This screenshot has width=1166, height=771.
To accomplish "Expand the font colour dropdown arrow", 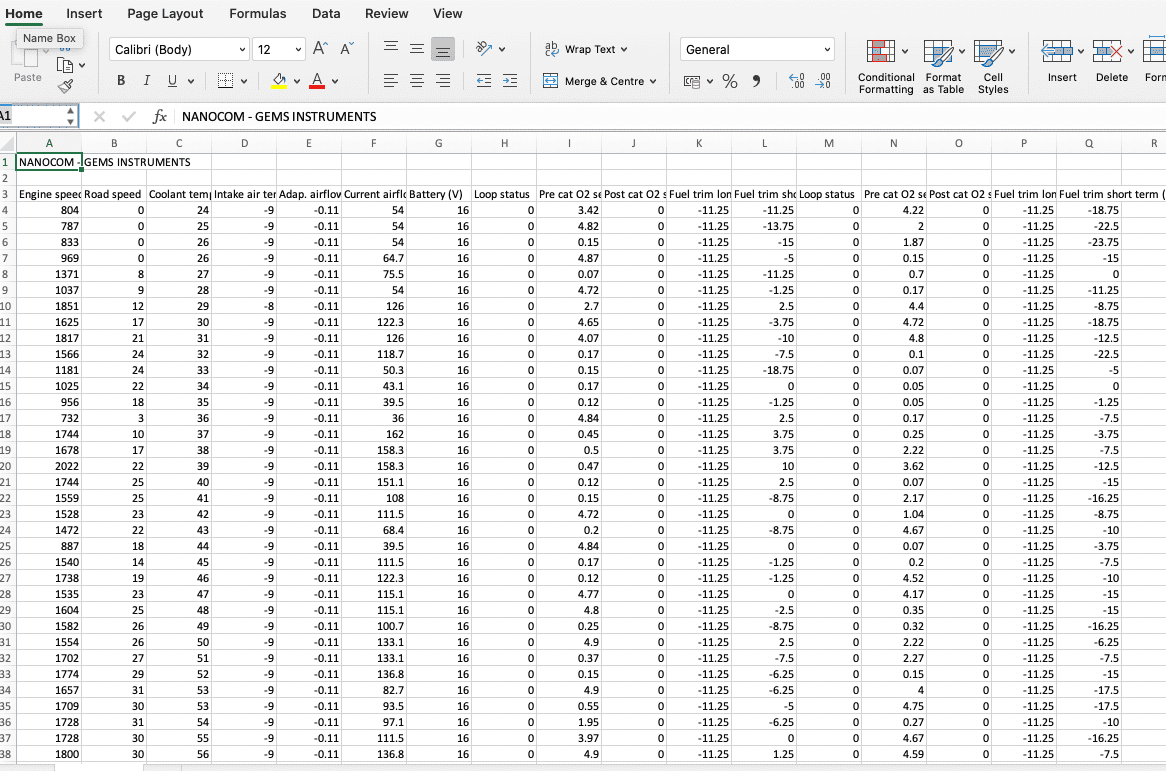I will pyautogui.click(x=335, y=81).
